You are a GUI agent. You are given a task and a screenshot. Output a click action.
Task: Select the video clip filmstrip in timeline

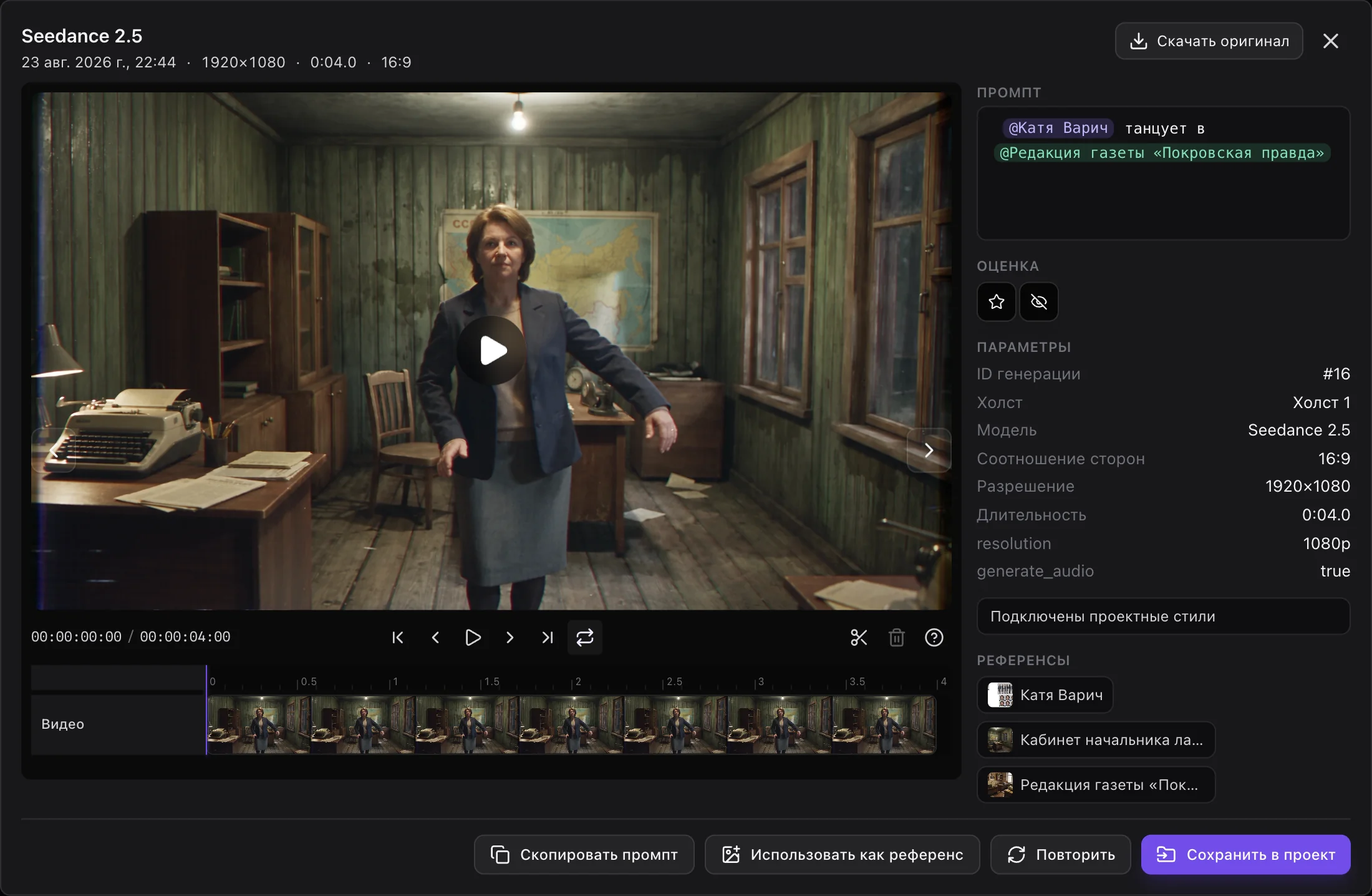pyautogui.click(x=571, y=725)
